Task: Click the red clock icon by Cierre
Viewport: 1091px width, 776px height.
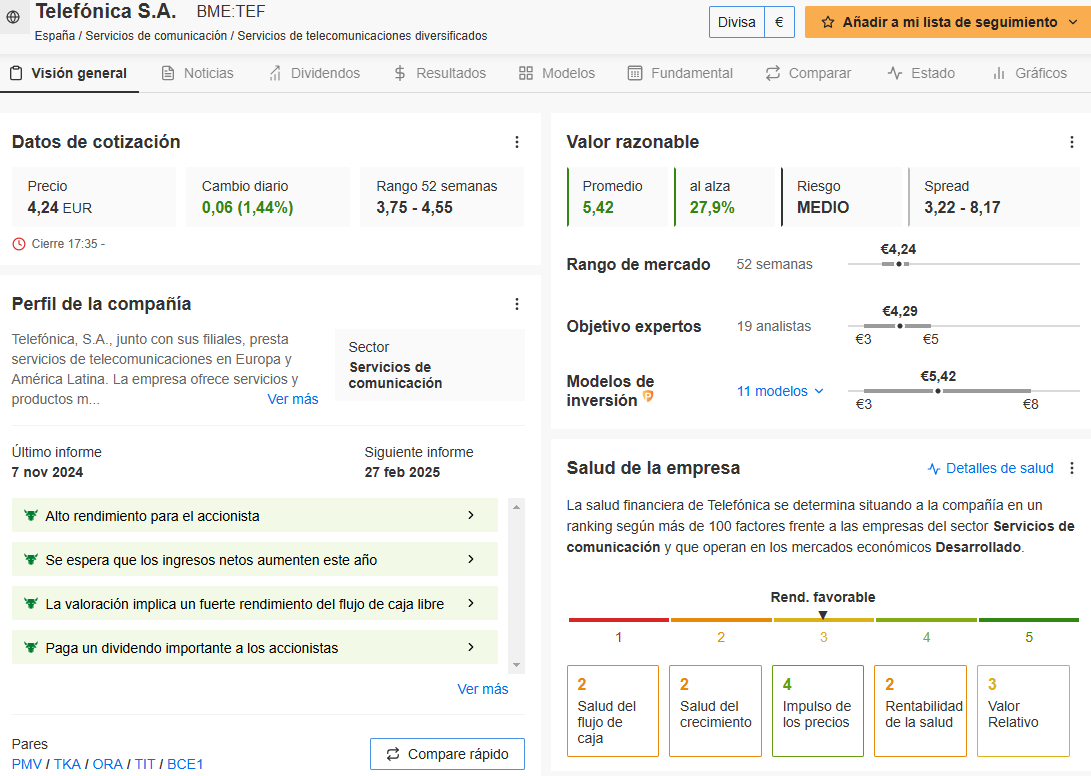Action: (19, 244)
